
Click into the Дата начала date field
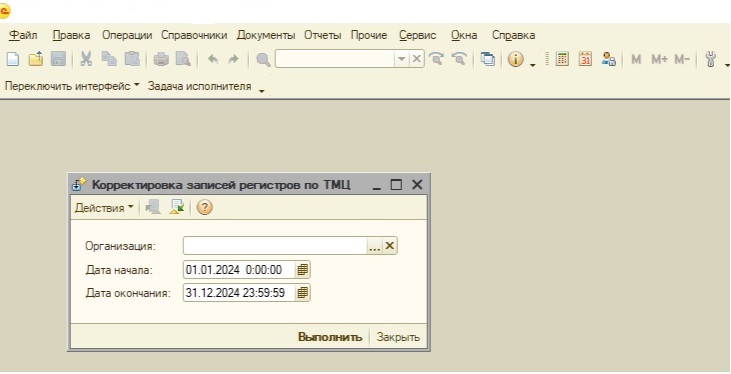(239, 270)
